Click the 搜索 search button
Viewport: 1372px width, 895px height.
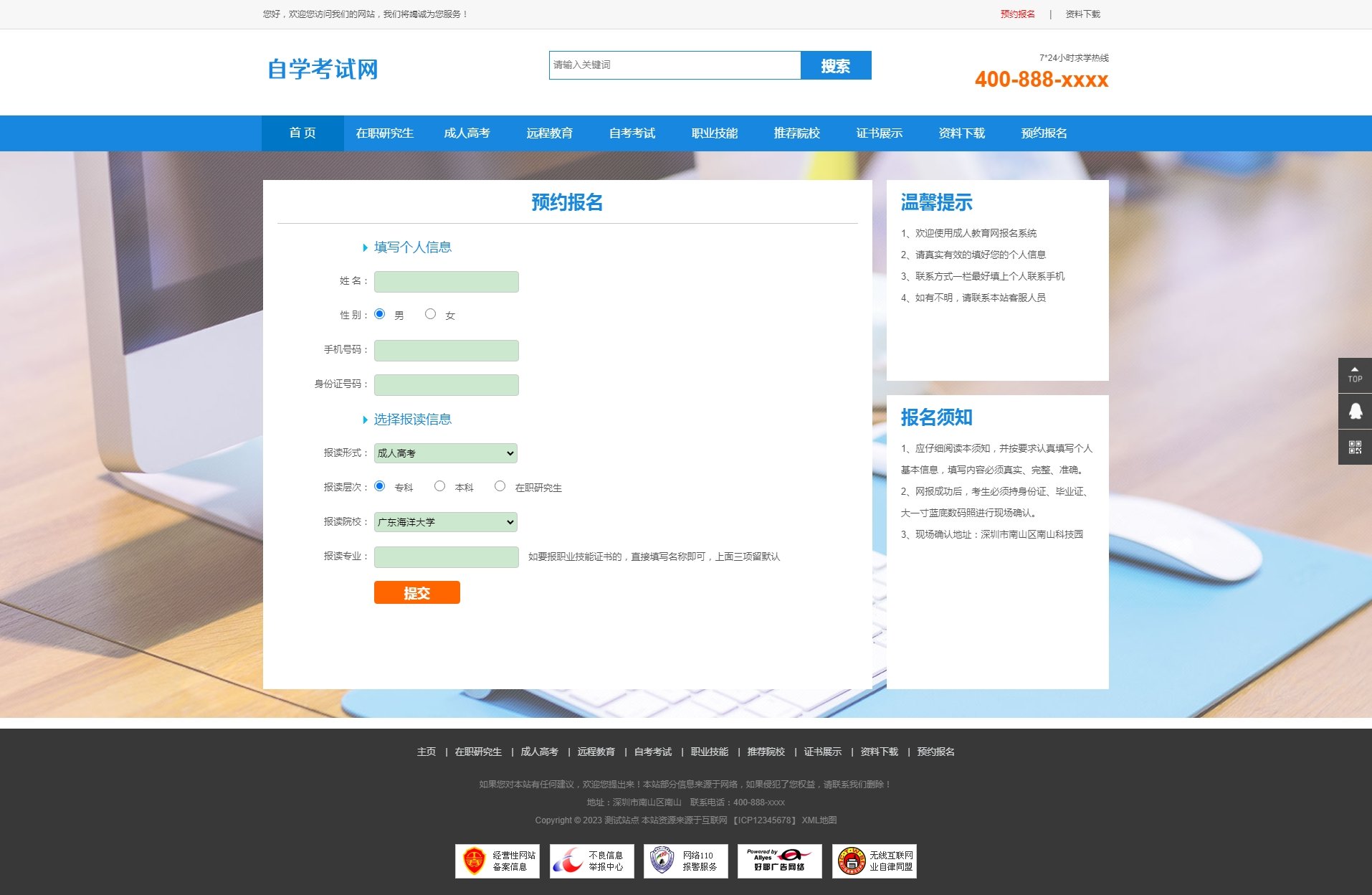click(836, 65)
